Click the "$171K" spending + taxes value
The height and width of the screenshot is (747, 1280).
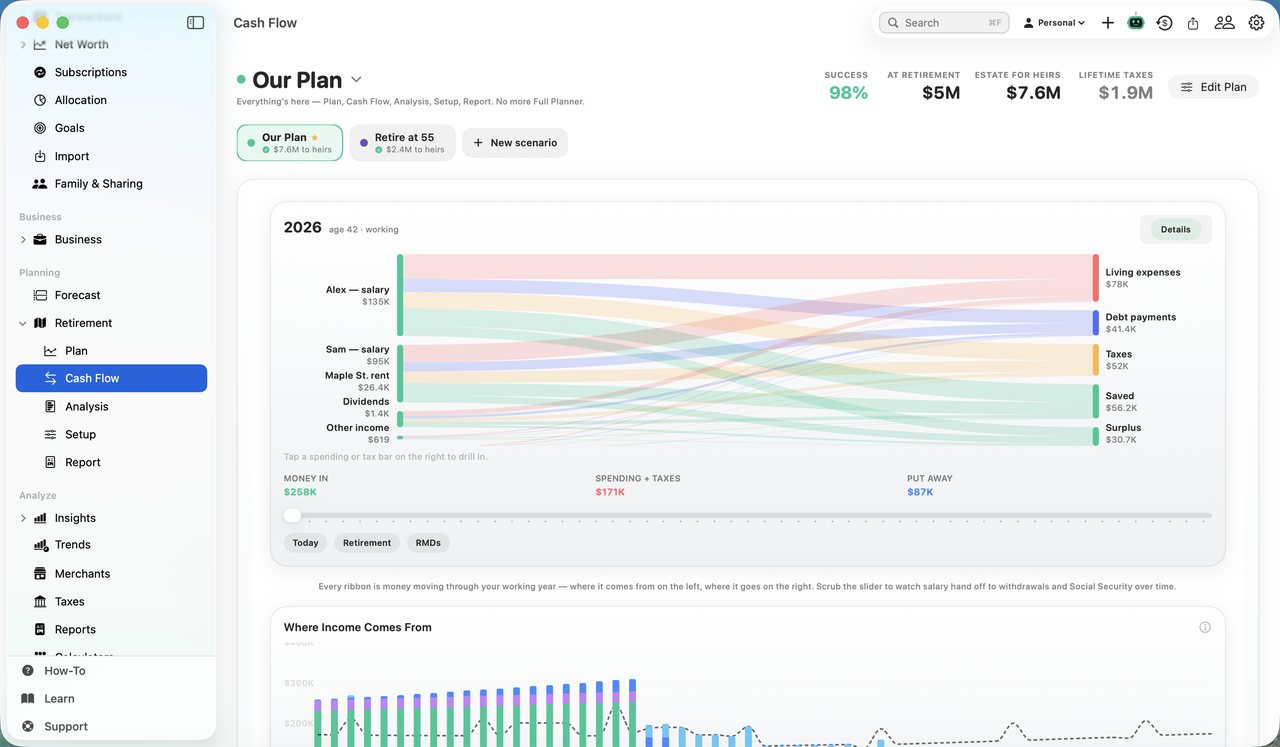pyautogui.click(x=610, y=492)
